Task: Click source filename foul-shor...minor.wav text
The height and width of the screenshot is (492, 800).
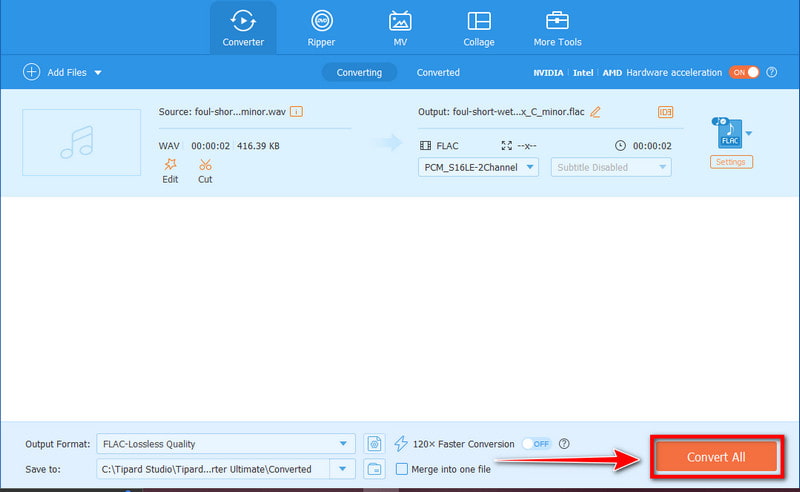Action: pyautogui.click(x=240, y=112)
